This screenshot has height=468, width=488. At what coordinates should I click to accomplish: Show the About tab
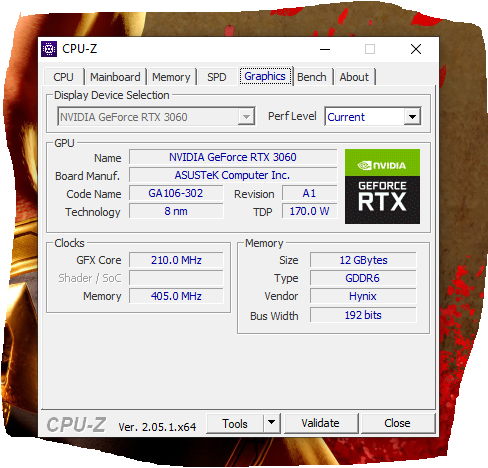pos(354,77)
